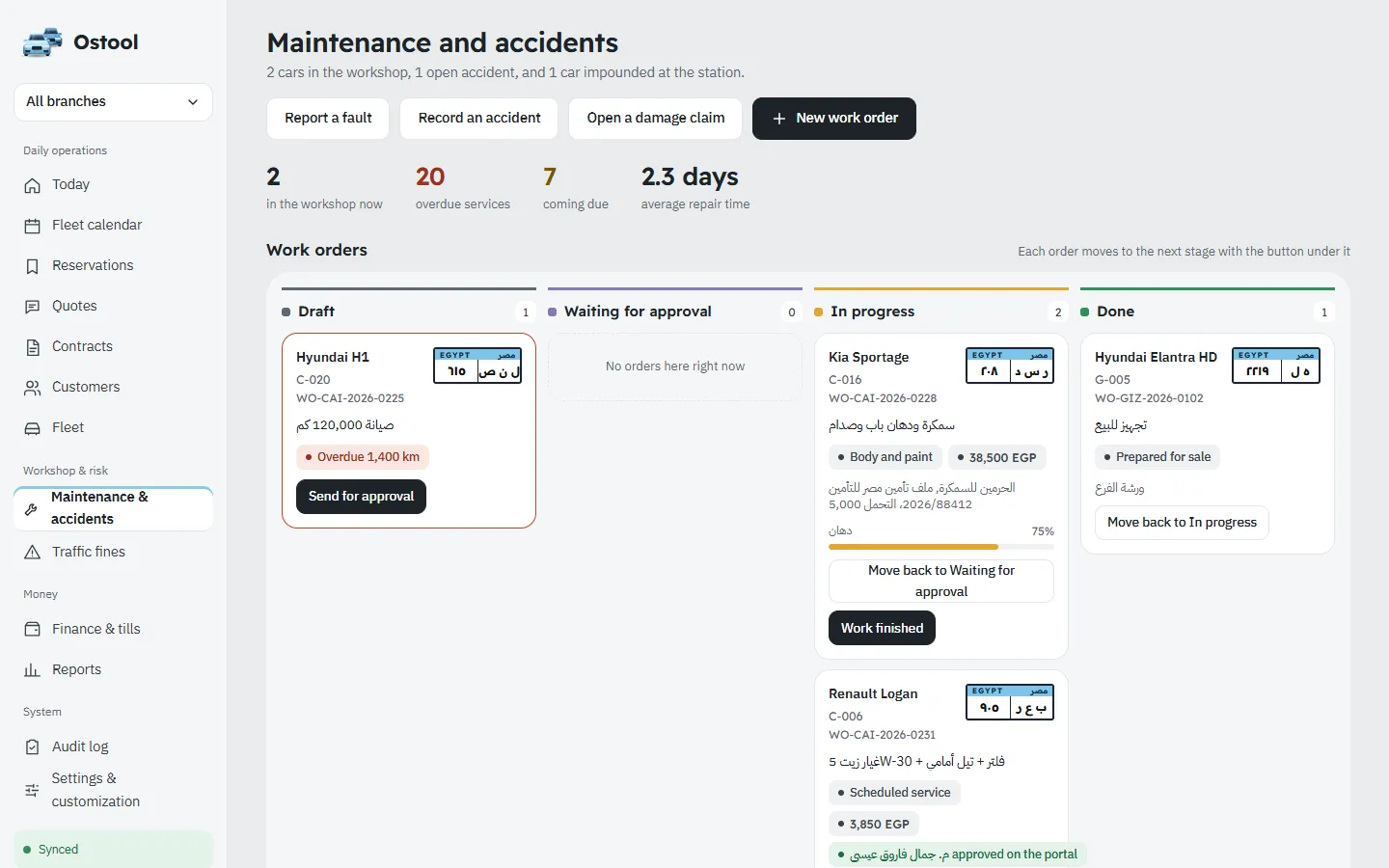Navigate to Traffic fines
The height and width of the screenshot is (868, 1389).
[x=113, y=553]
